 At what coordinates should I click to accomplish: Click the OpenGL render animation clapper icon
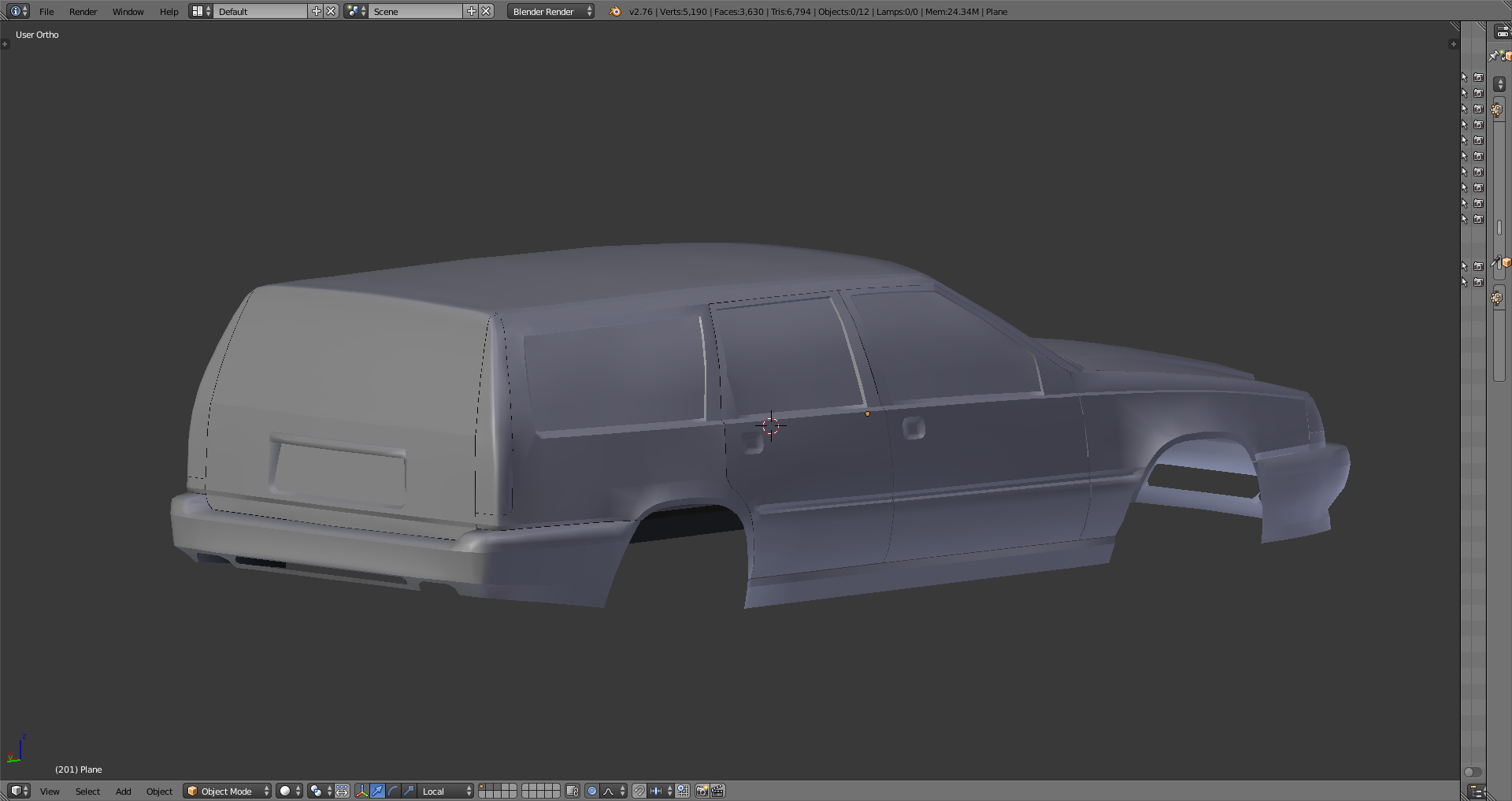pyautogui.click(x=717, y=791)
